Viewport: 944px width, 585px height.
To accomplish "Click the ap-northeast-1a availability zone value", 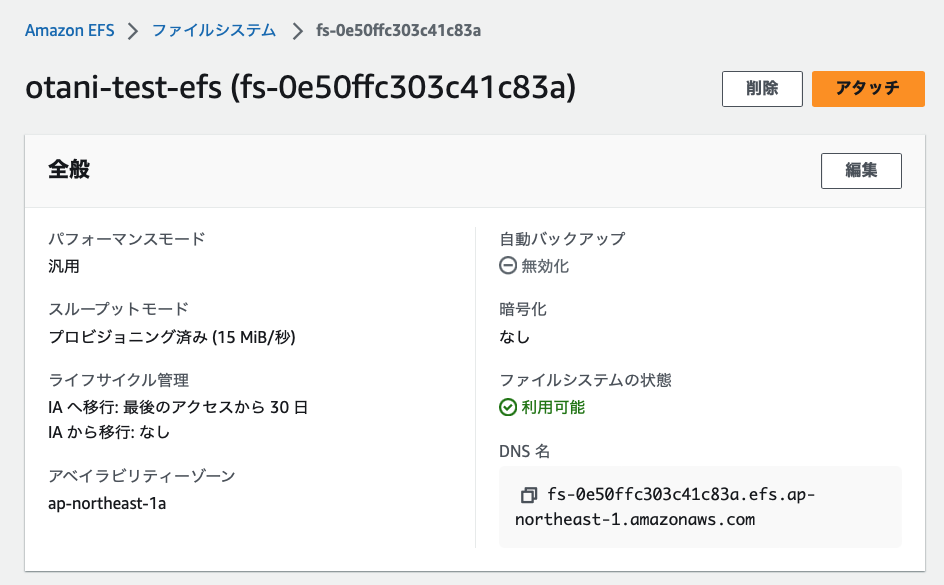I will pos(107,503).
